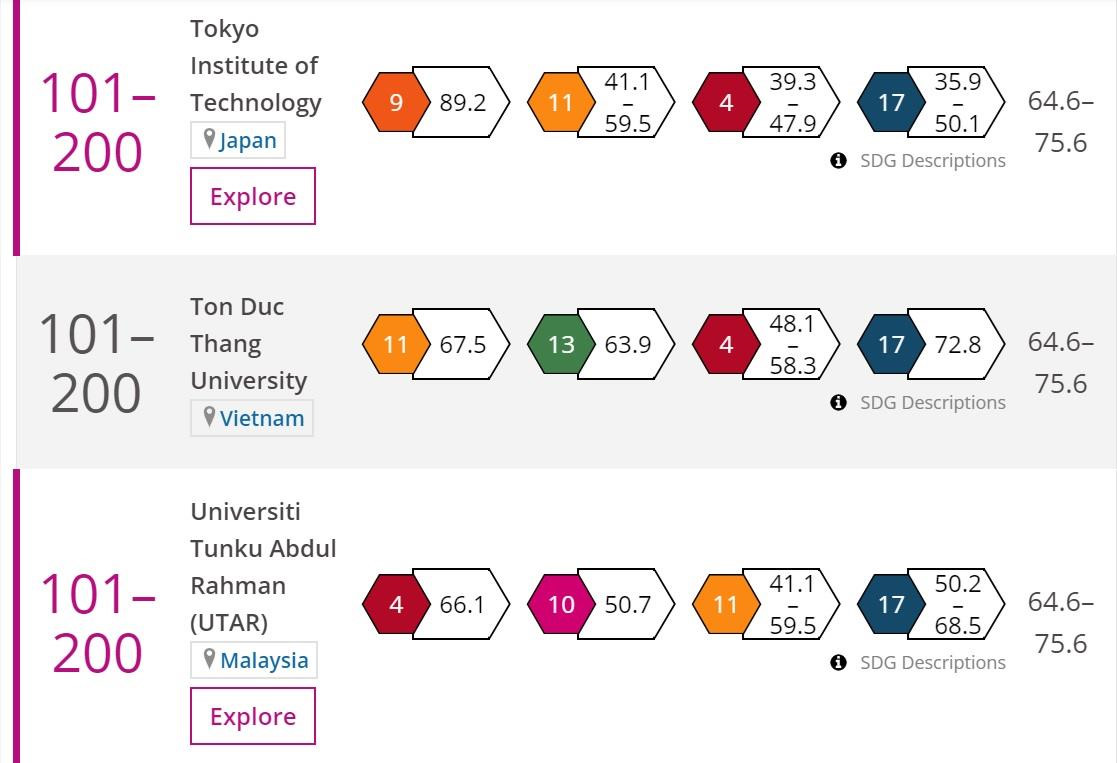The height and width of the screenshot is (763, 1117).
Task: Select SDG 4 badge for Tokyo Institute
Action: pos(726,102)
